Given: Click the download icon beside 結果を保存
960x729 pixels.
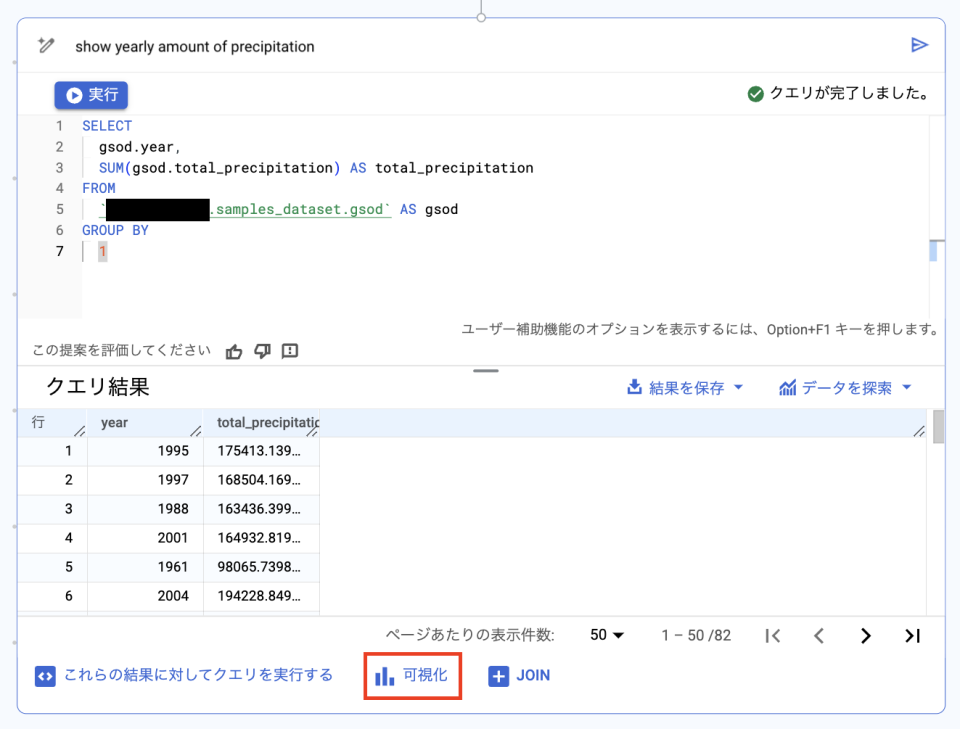Looking at the screenshot, I should pyautogui.click(x=634, y=387).
